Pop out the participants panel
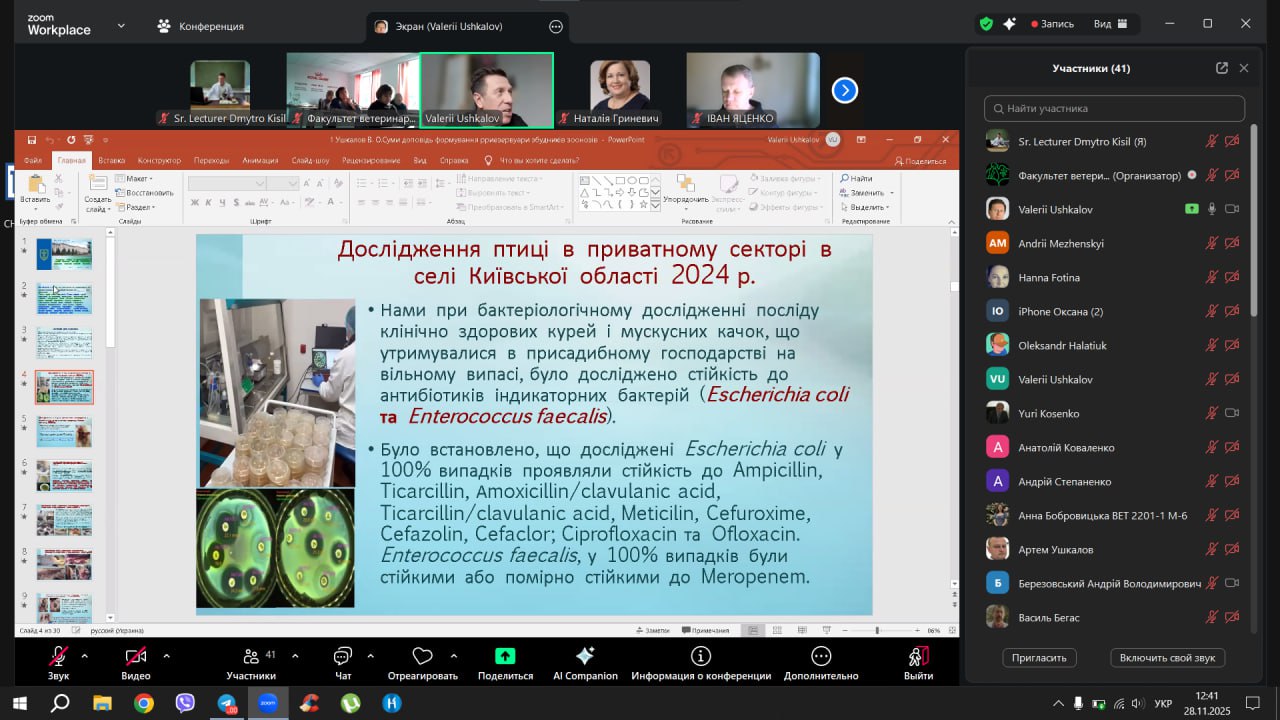This screenshot has width=1280, height=720. (x=1221, y=68)
